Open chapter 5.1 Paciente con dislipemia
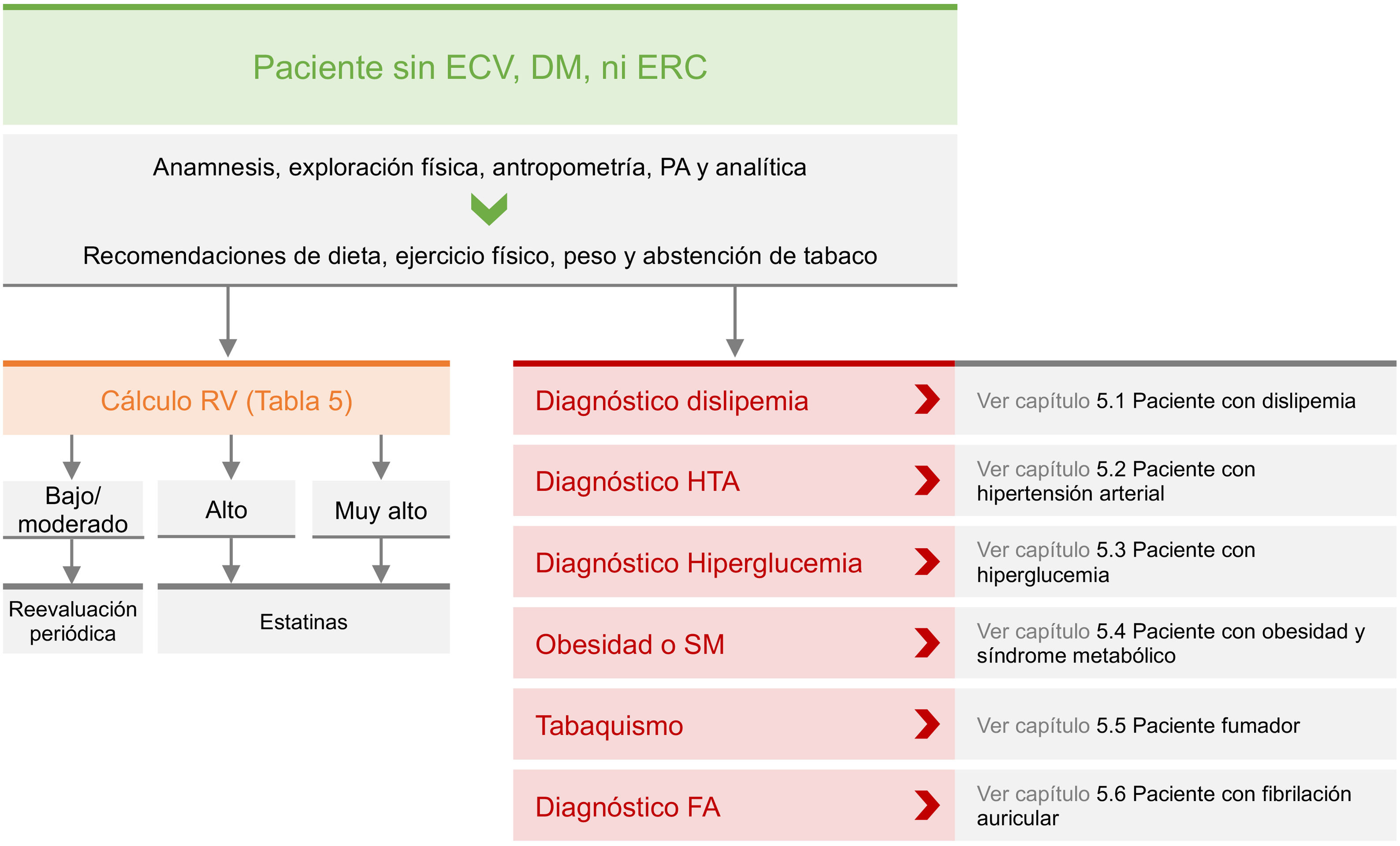The height and width of the screenshot is (846, 1400). click(x=1166, y=401)
